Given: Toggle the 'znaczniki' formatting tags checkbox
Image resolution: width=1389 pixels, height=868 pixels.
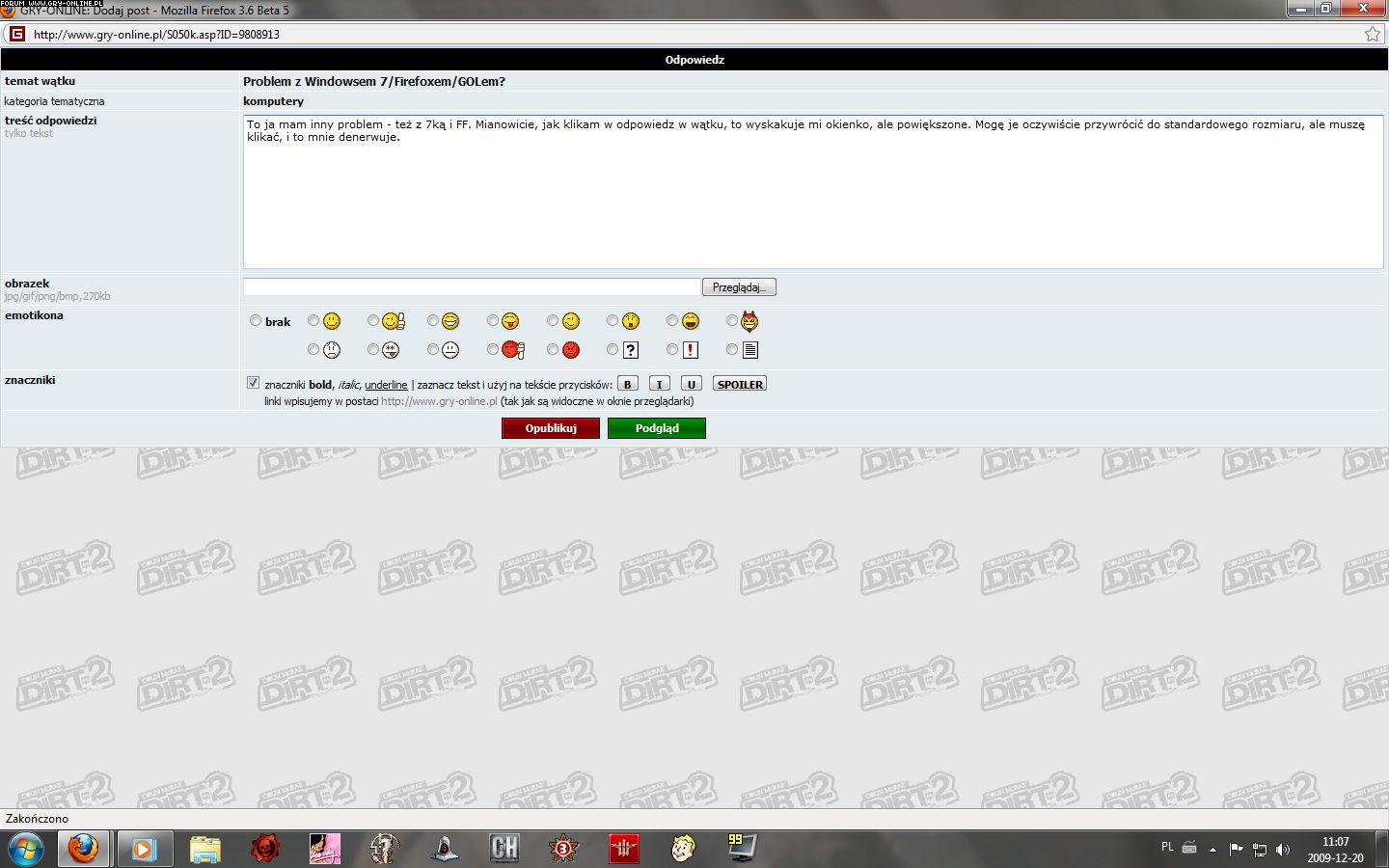Looking at the screenshot, I should (253, 383).
